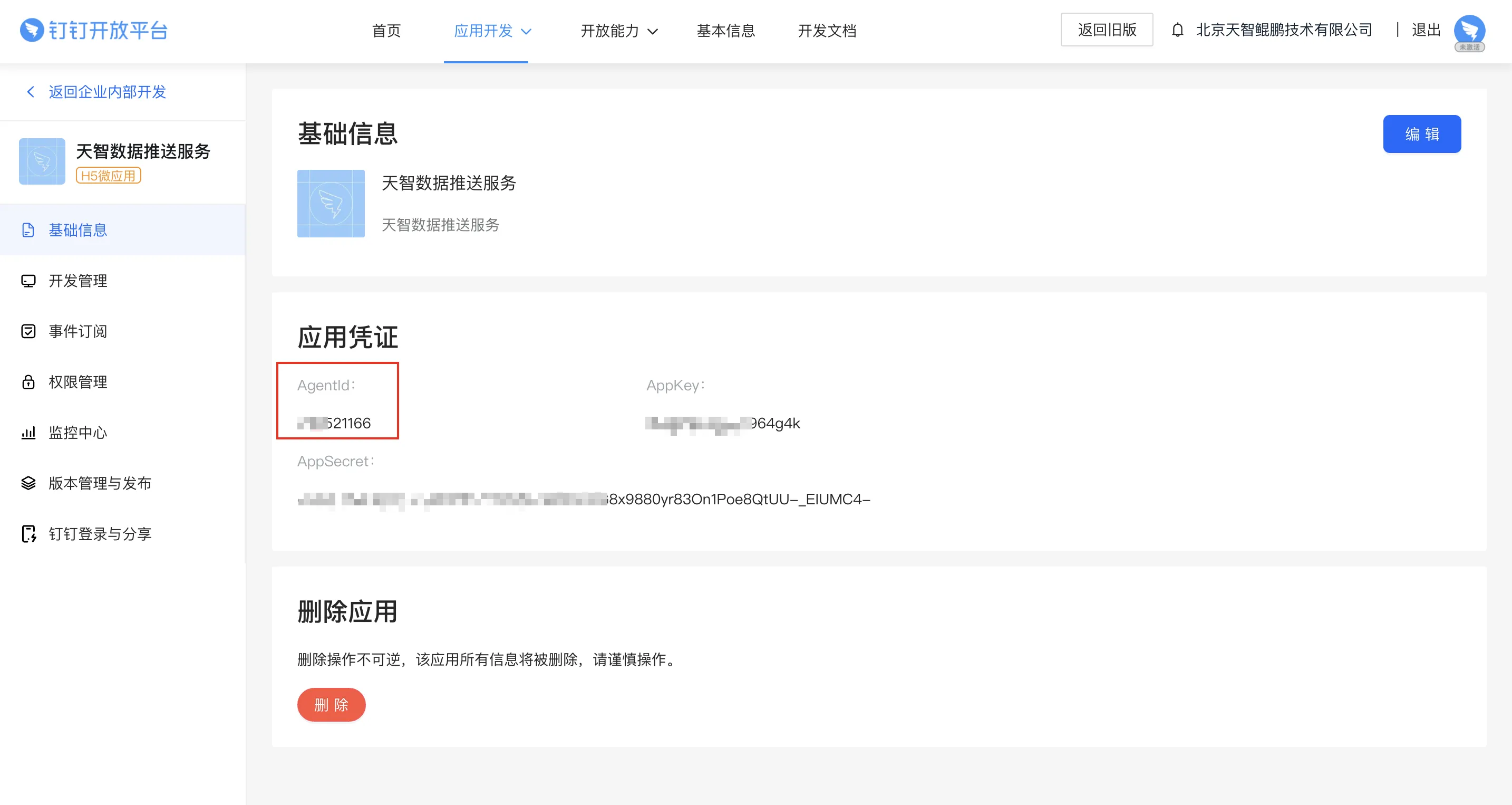Click the user avatar in top right
This screenshot has height=805, width=1512.
point(1469,31)
